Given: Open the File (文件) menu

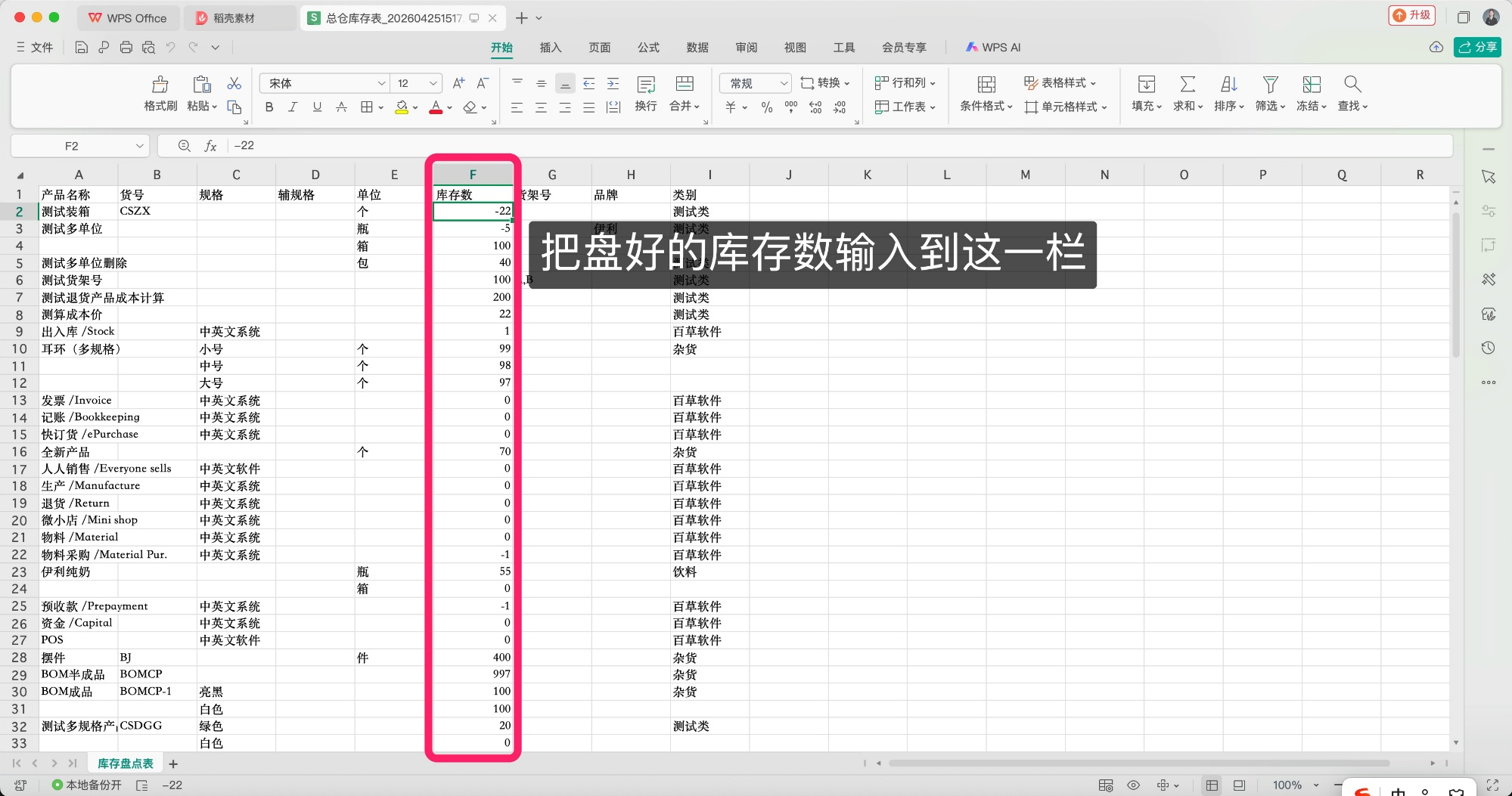Looking at the screenshot, I should coord(35,48).
